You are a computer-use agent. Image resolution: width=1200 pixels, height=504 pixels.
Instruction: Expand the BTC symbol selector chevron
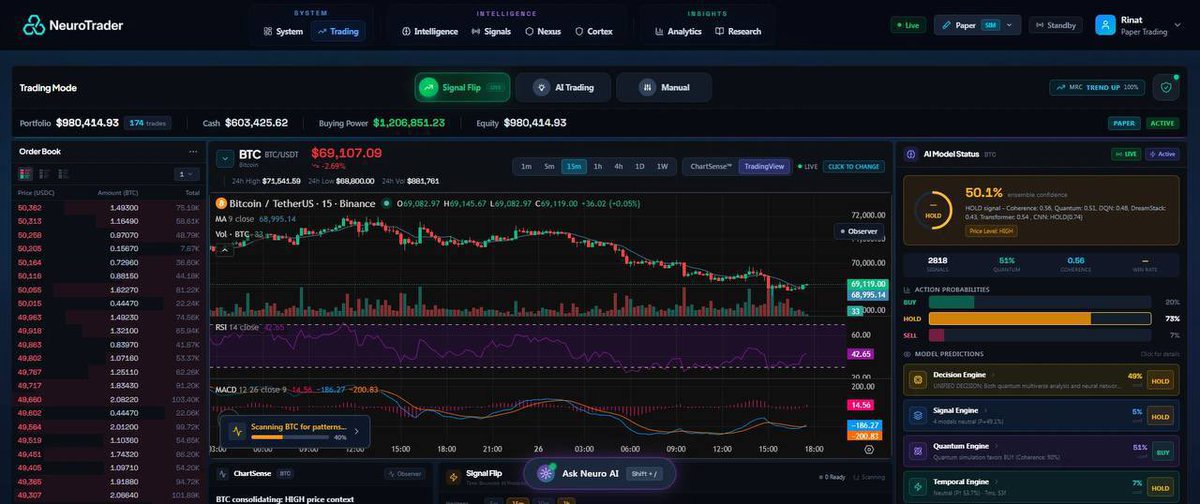click(224, 157)
